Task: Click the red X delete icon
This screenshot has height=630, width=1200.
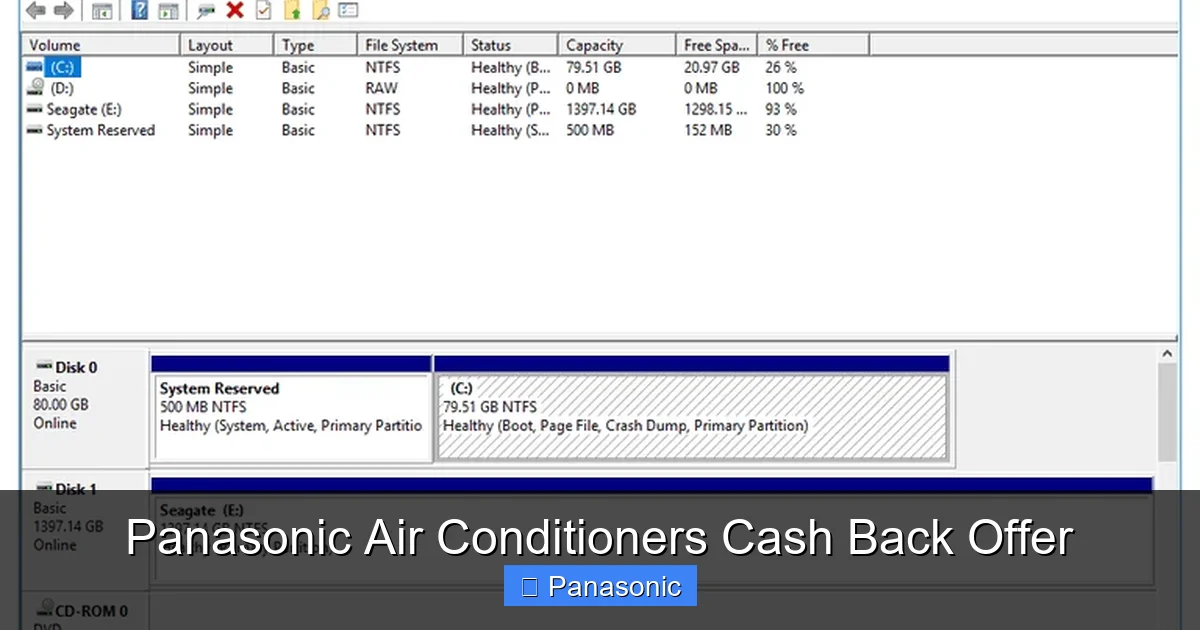Action: 235,10
